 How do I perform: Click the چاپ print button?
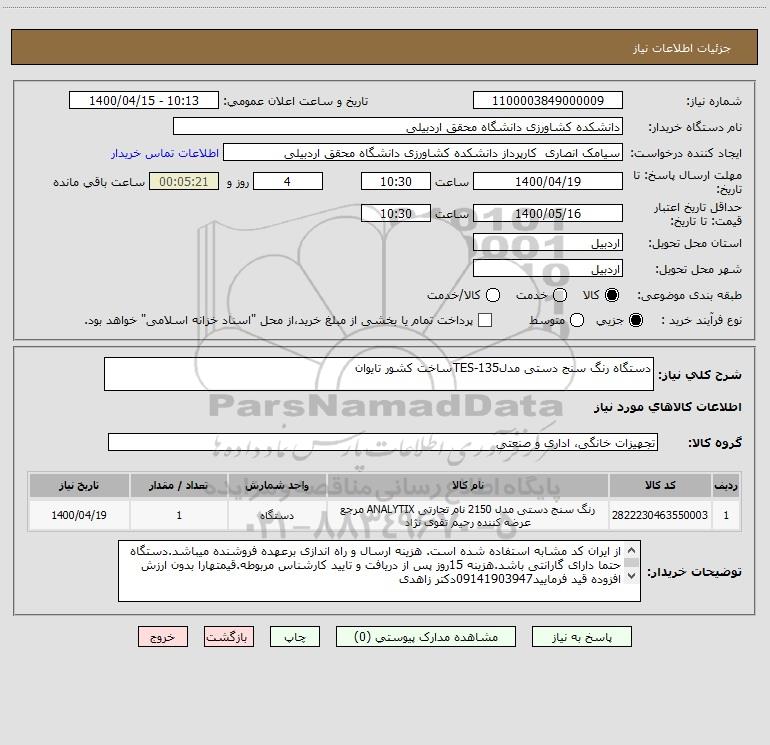[x=295, y=636]
